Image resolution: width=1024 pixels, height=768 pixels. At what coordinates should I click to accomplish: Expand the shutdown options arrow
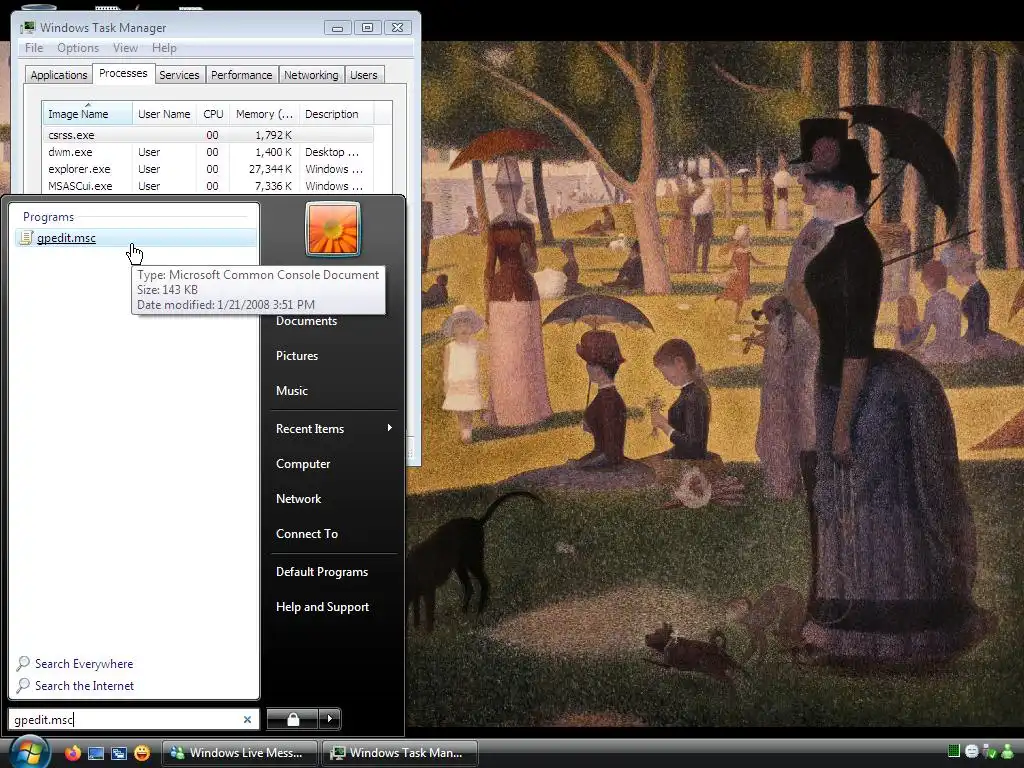tap(330, 719)
